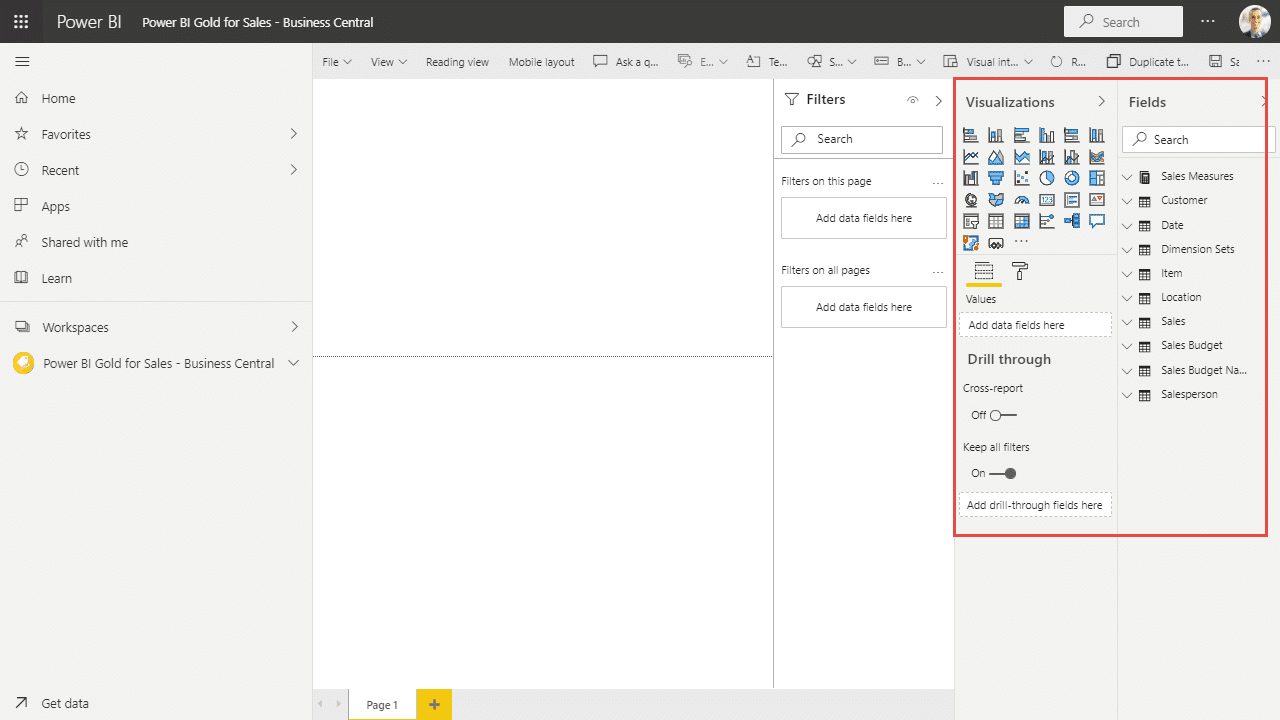1280x720 pixels.
Task: Select the Pie chart visual
Action: click(1047, 178)
